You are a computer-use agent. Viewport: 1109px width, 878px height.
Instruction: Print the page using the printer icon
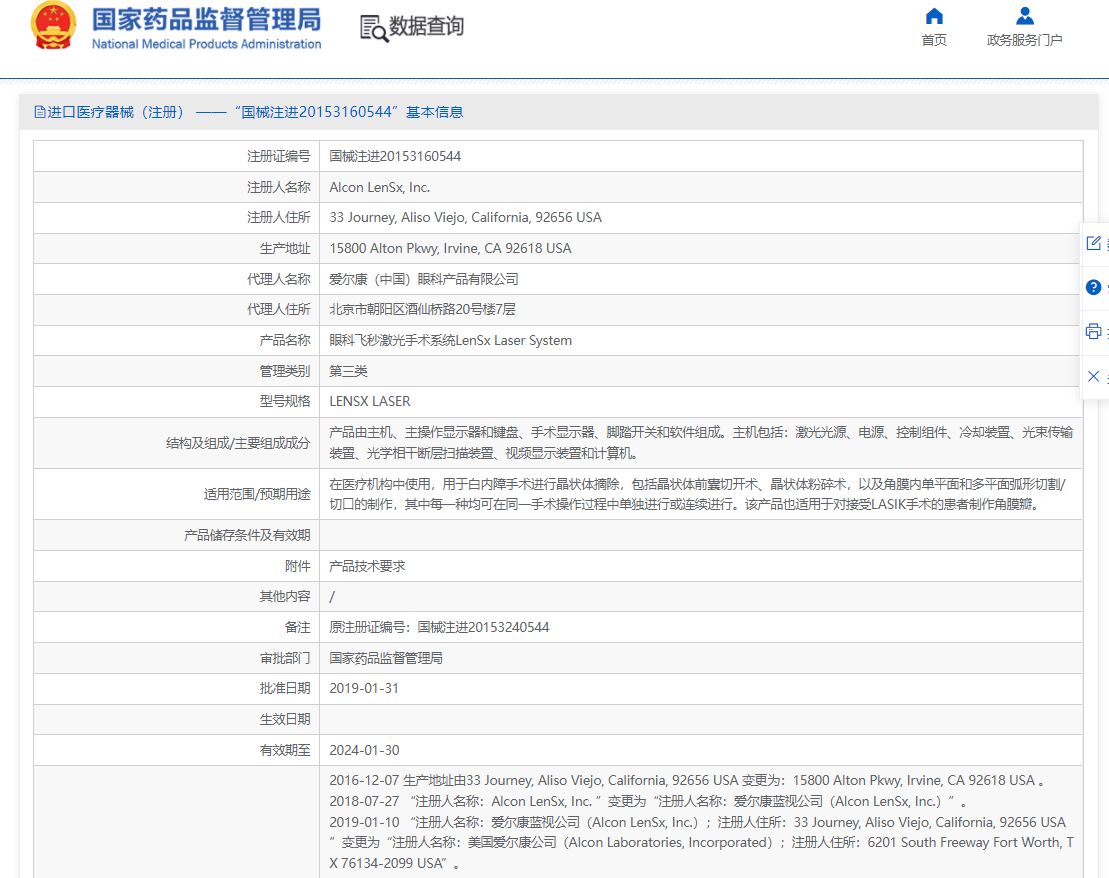click(1093, 331)
